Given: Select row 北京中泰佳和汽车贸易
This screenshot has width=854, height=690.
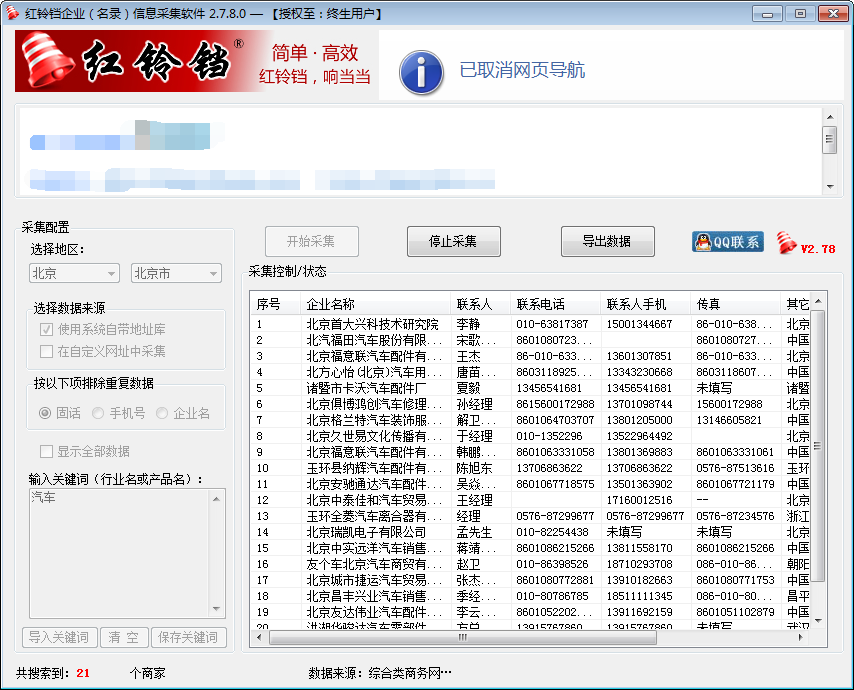Looking at the screenshot, I should pyautogui.click(x=530, y=500).
